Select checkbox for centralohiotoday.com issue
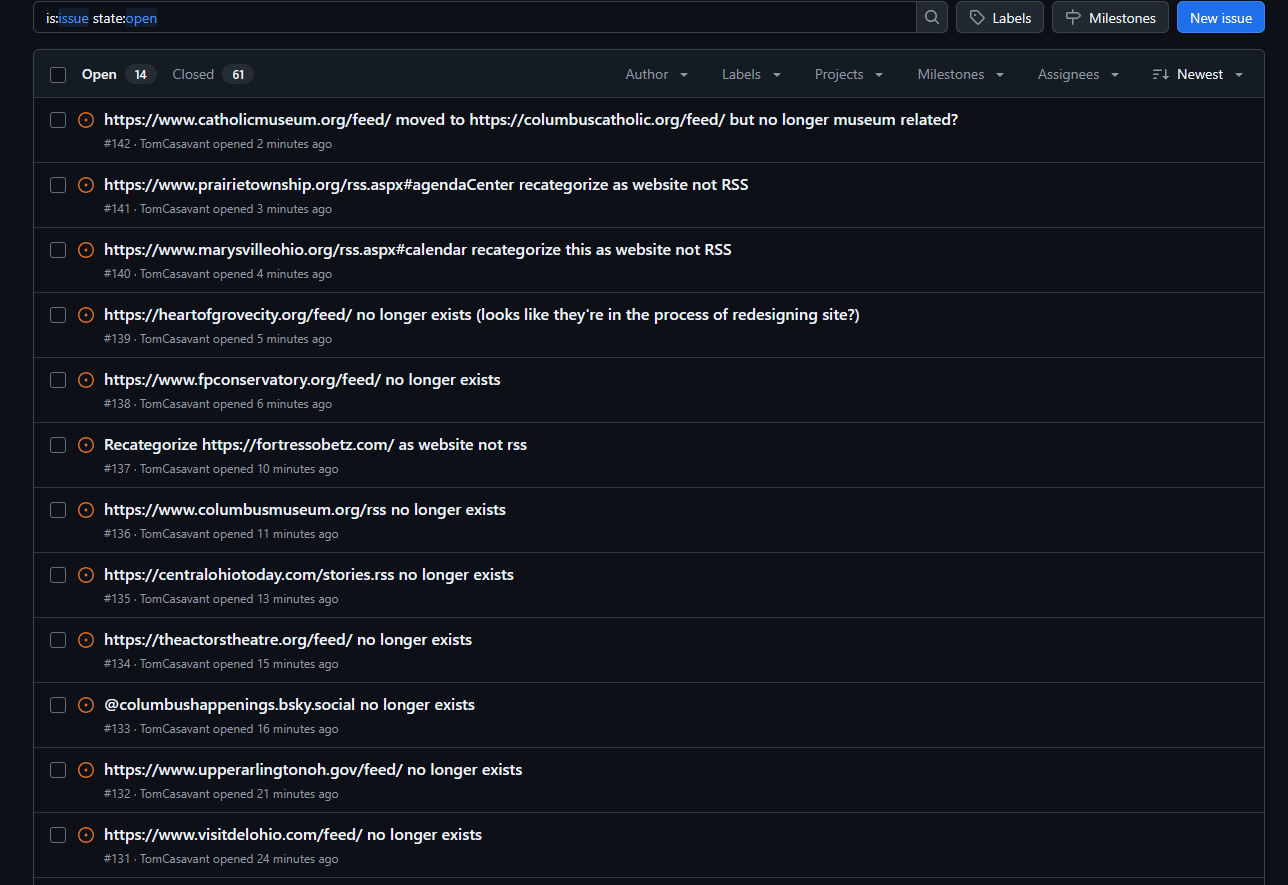Screen dimensions: 1288x885 pos(58,575)
